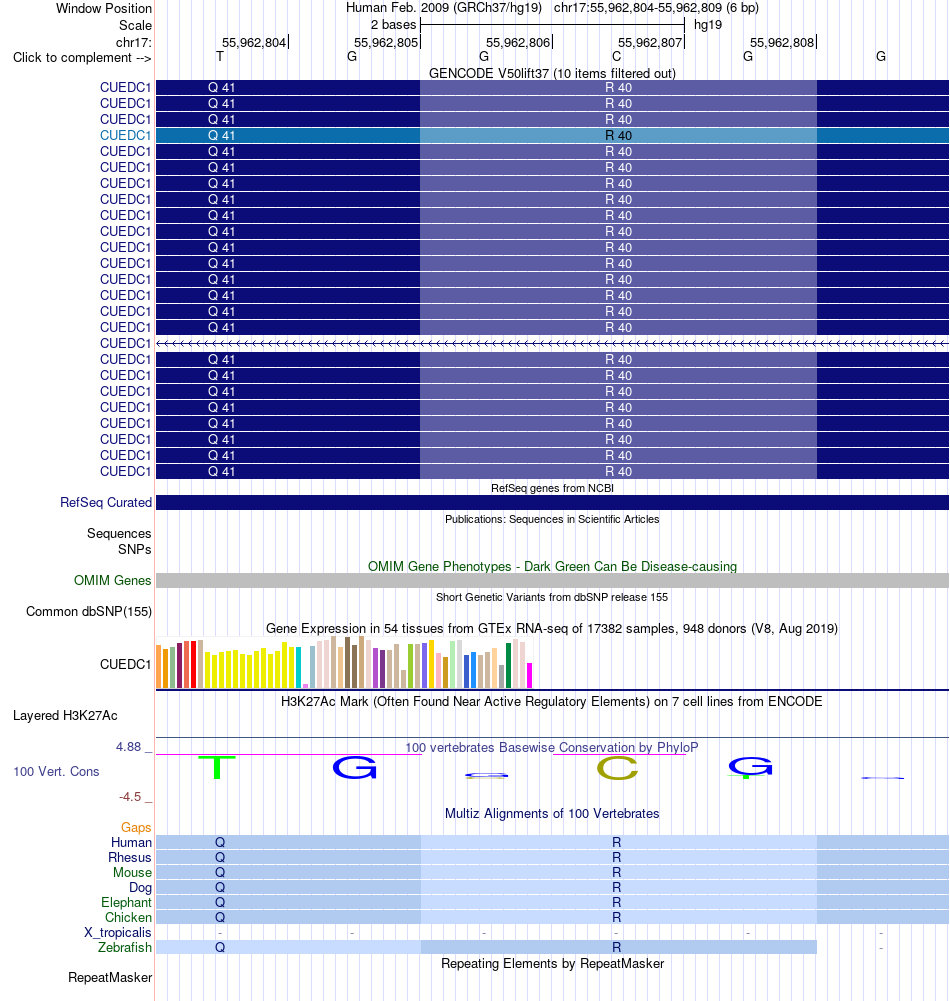Click the gray OMIM Genes item bar
The height and width of the screenshot is (1001, 950).
pyautogui.click(x=552, y=580)
